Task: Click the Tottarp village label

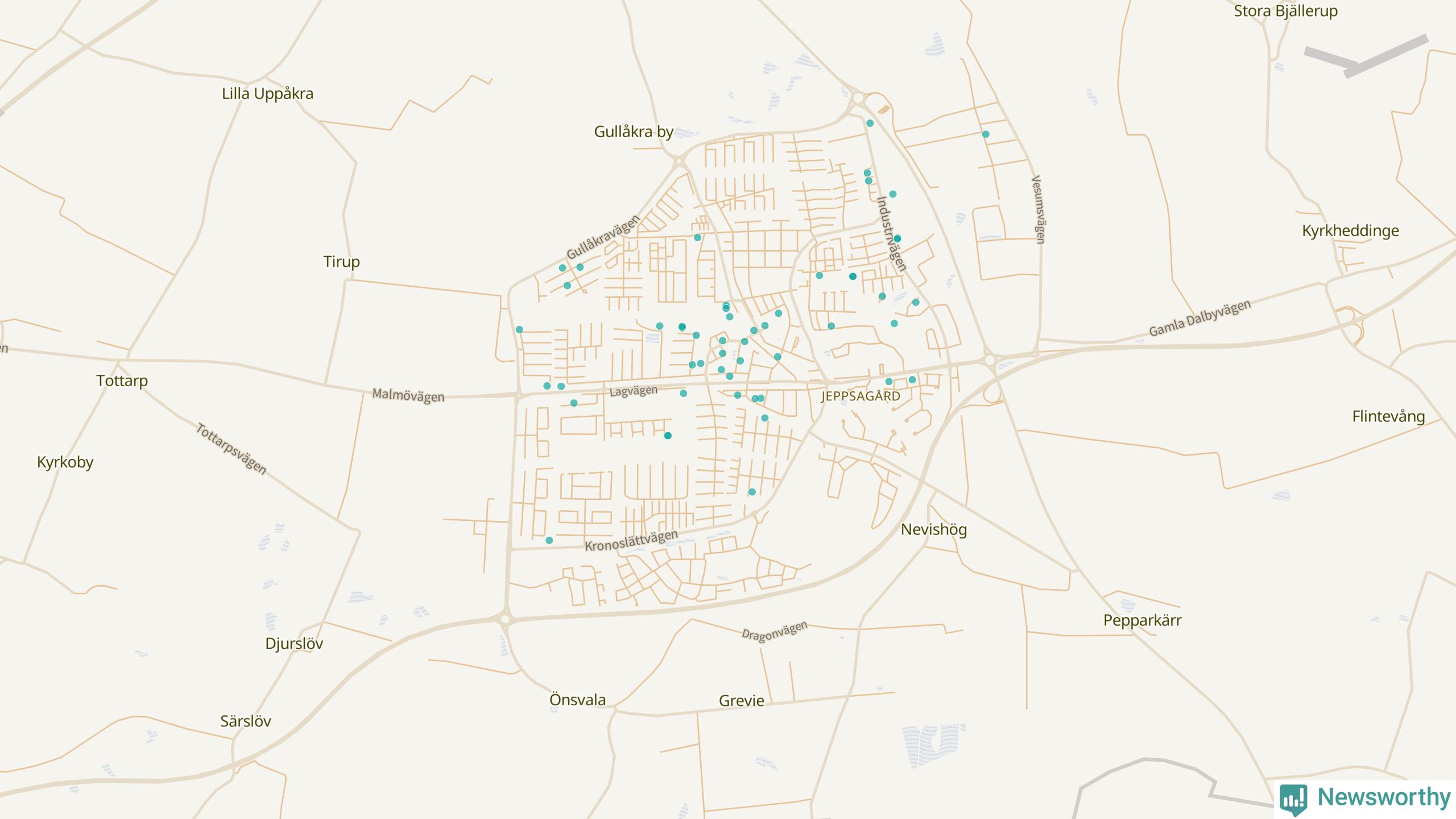Action: (122, 380)
